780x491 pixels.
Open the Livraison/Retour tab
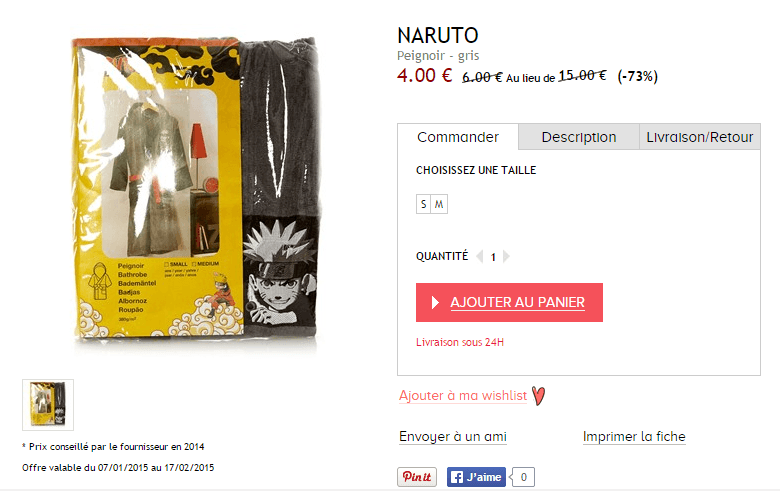point(699,137)
